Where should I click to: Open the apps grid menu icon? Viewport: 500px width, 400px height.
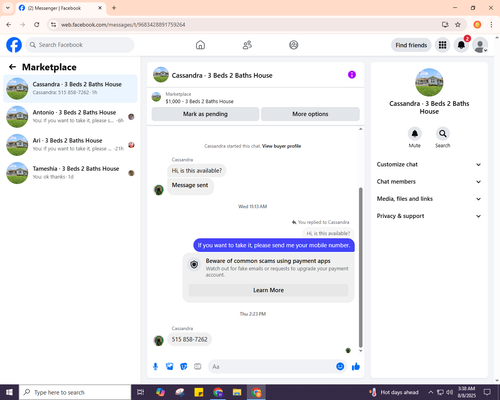tap(442, 45)
